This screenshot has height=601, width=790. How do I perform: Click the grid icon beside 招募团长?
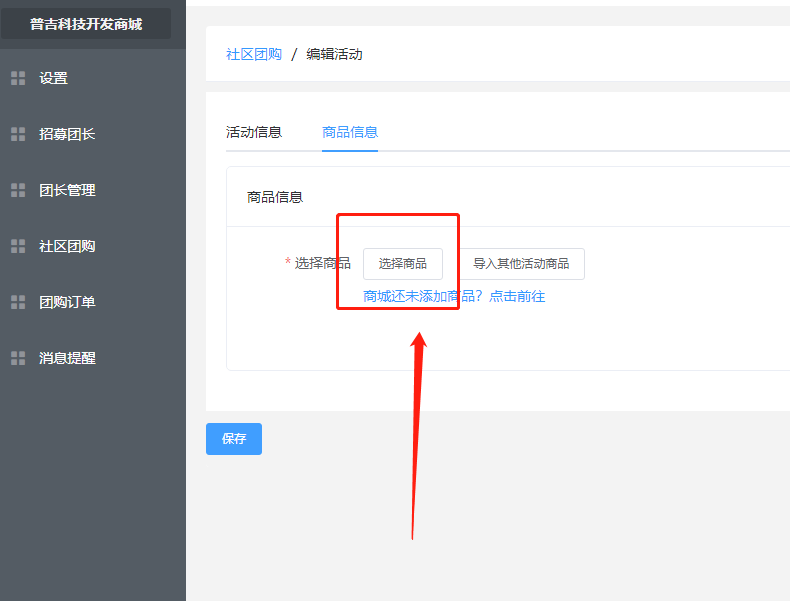click(x=18, y=134)
